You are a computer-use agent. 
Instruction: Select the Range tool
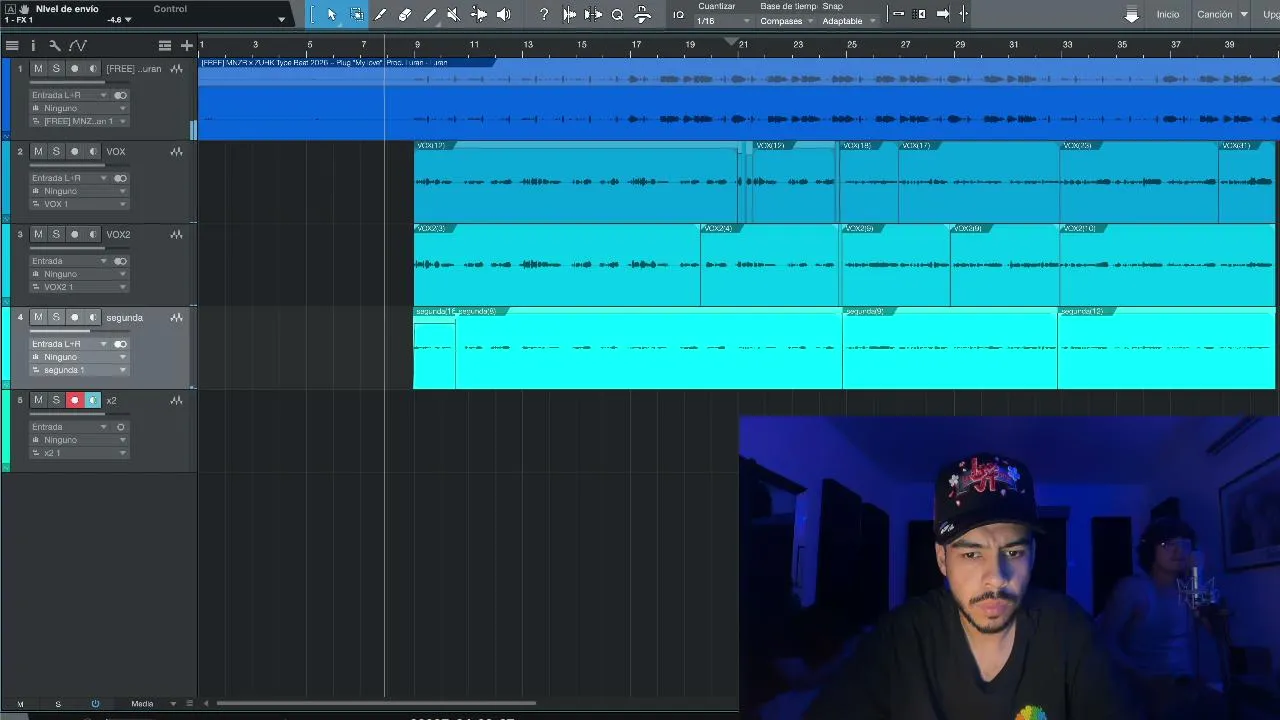(357, 14)
